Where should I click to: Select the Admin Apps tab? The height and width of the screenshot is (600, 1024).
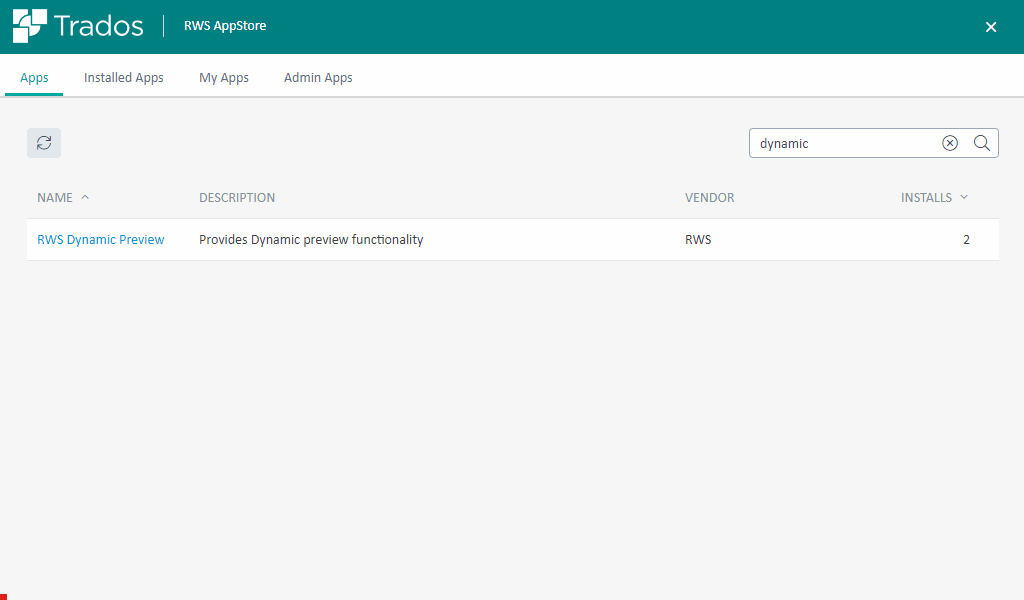[x=318, y=77]
